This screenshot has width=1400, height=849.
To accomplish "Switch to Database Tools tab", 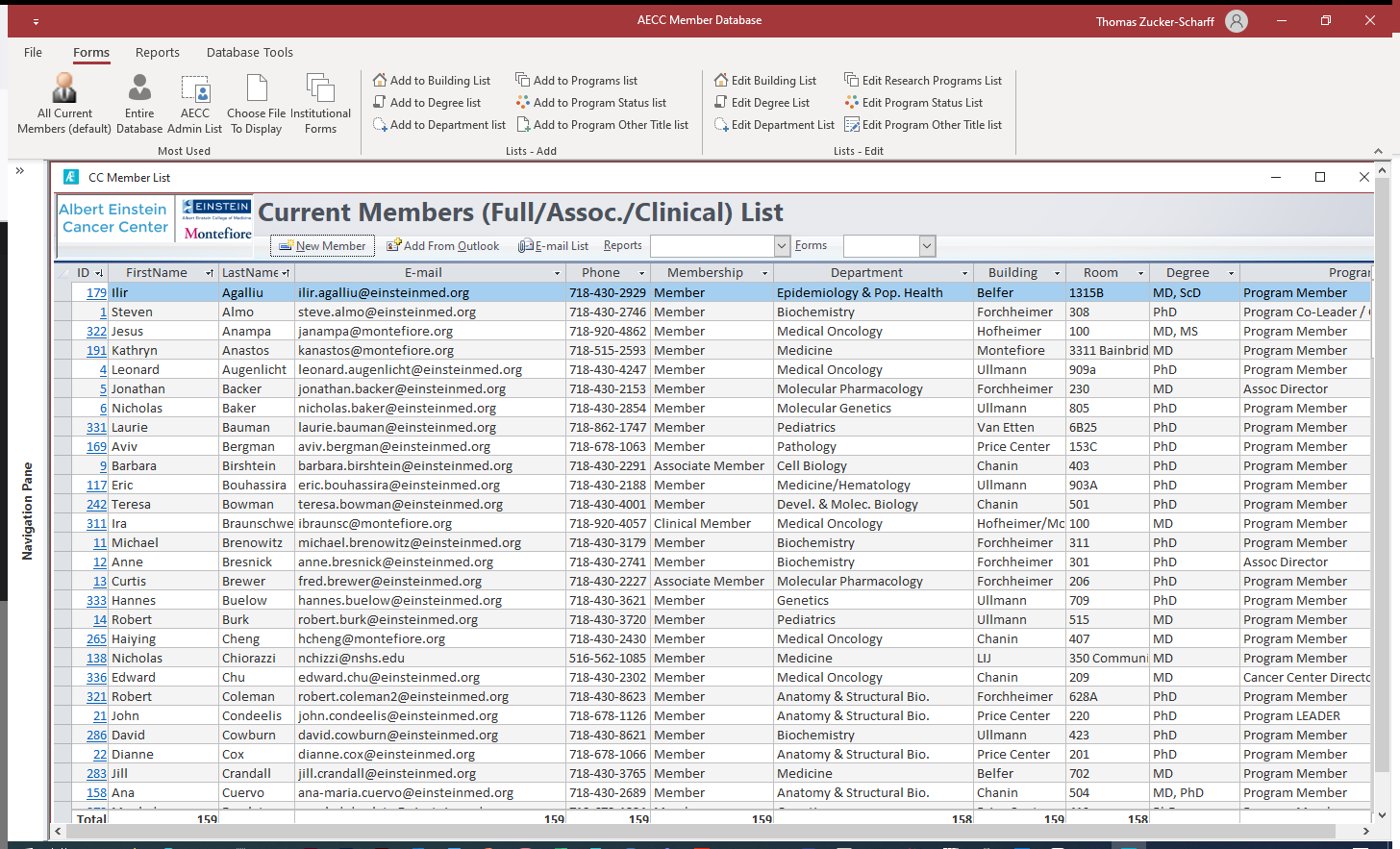I will (250, 52).
